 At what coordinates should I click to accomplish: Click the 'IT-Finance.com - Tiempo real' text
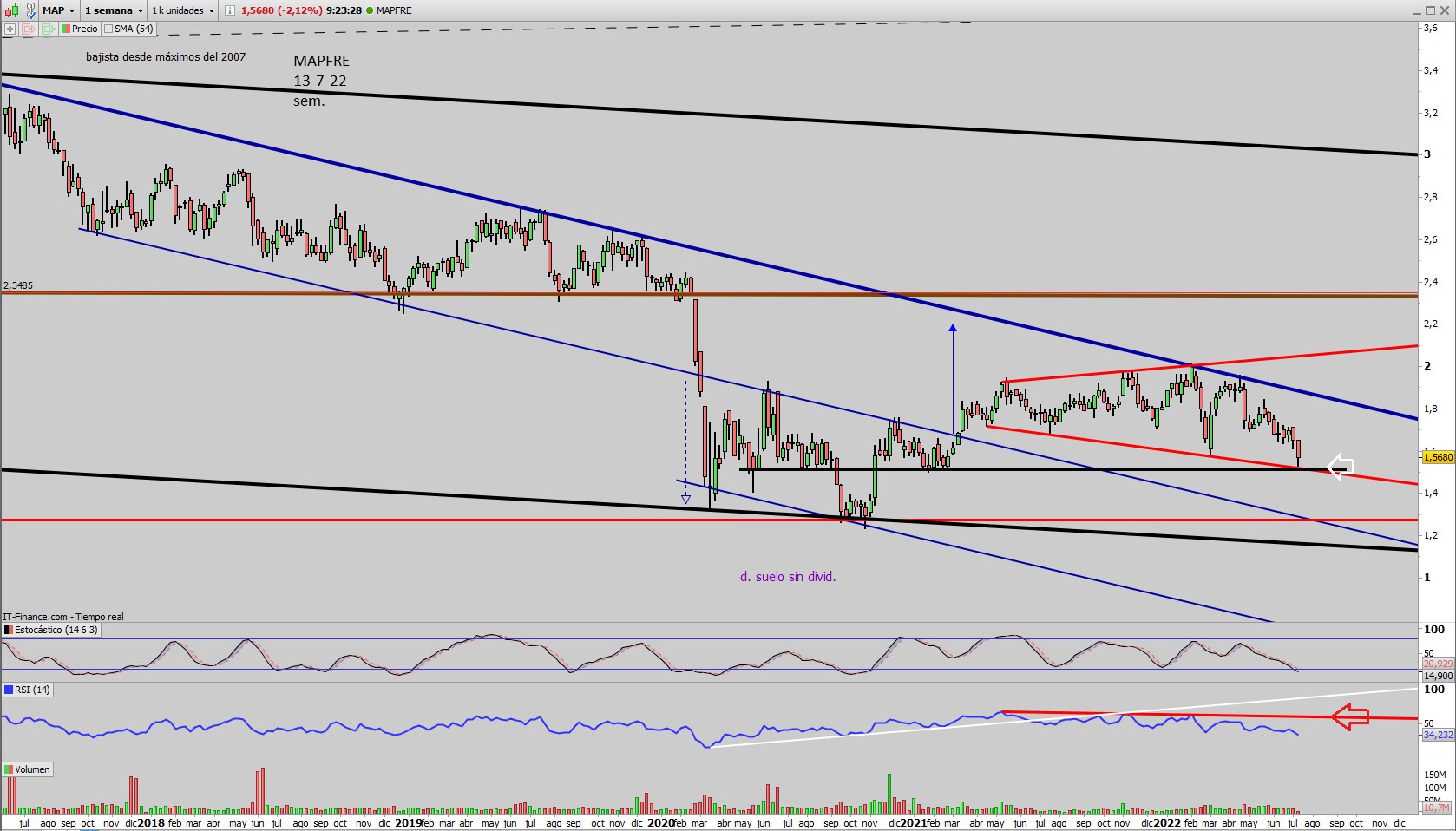pos(63,617)
